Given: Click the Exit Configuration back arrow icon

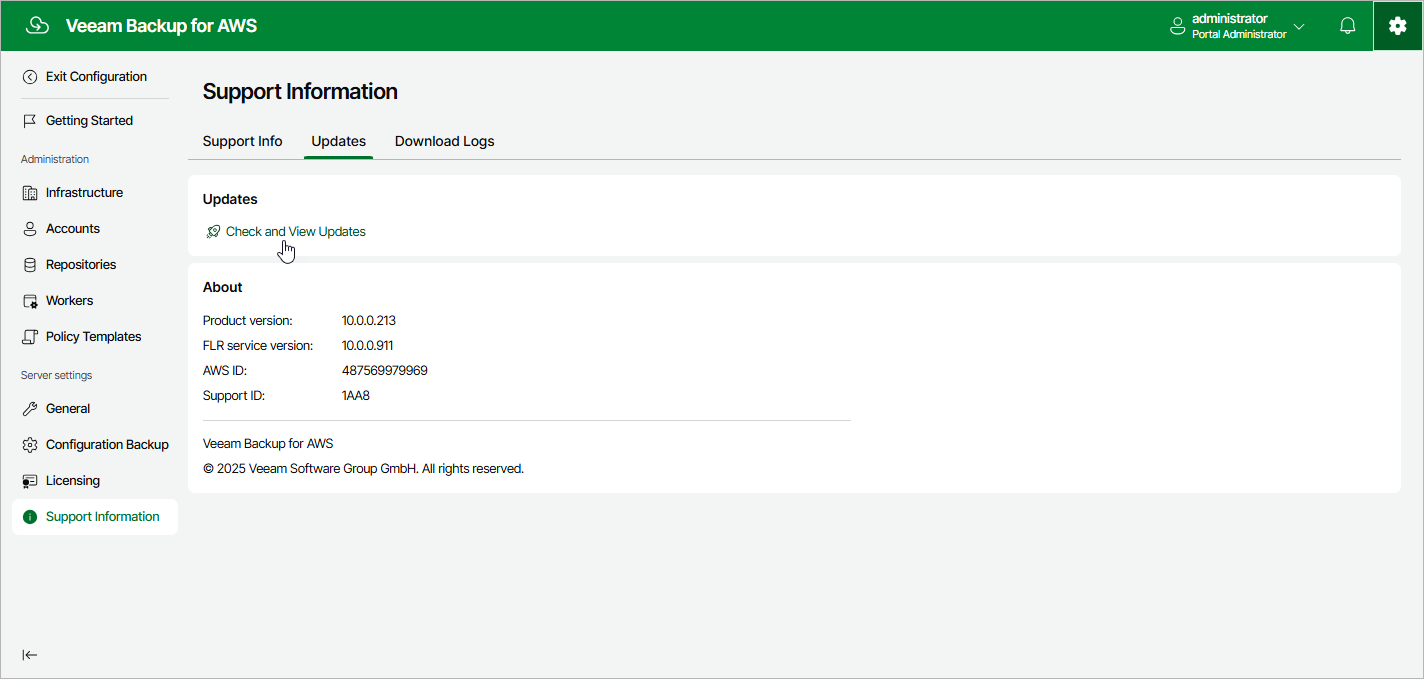Looking at the screenshot, I should 30,77.
